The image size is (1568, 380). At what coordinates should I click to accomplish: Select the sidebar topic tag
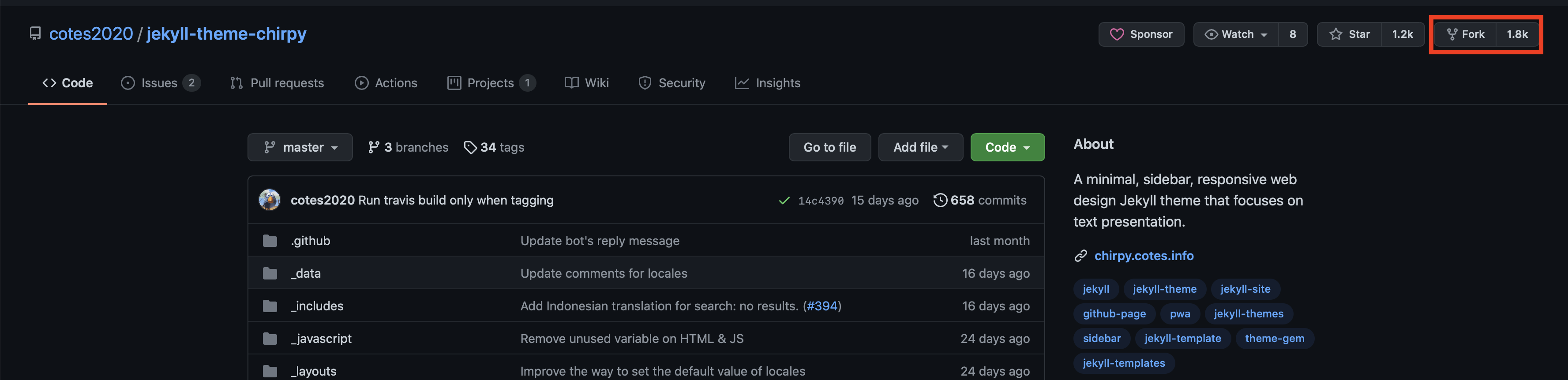tap(1102, 339)
